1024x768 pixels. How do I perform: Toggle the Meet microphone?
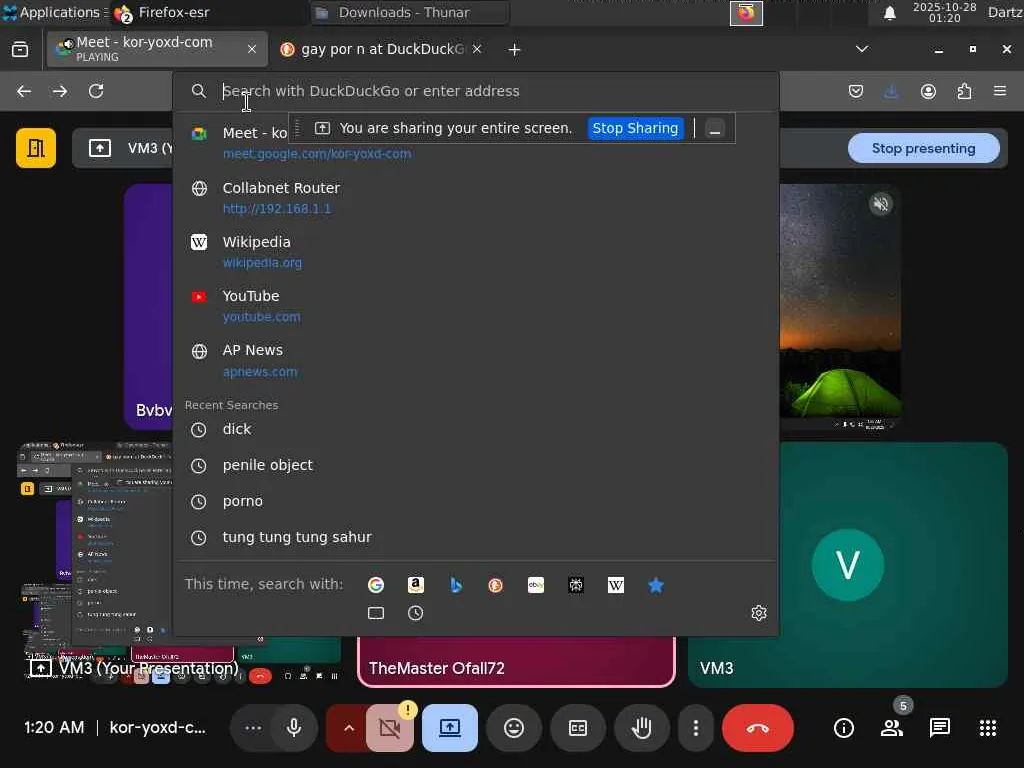(294, 728)
